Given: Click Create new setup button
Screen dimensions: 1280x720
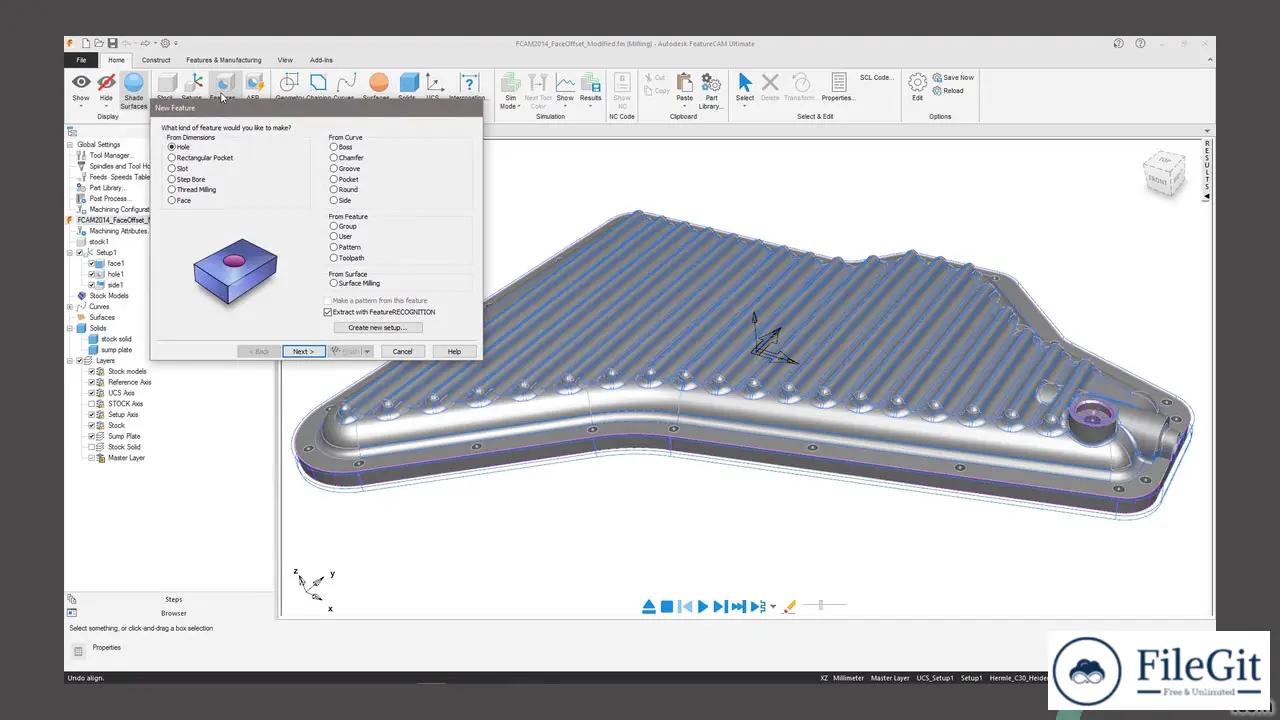Looking at the screenshot, I should [x=378, y=327].
